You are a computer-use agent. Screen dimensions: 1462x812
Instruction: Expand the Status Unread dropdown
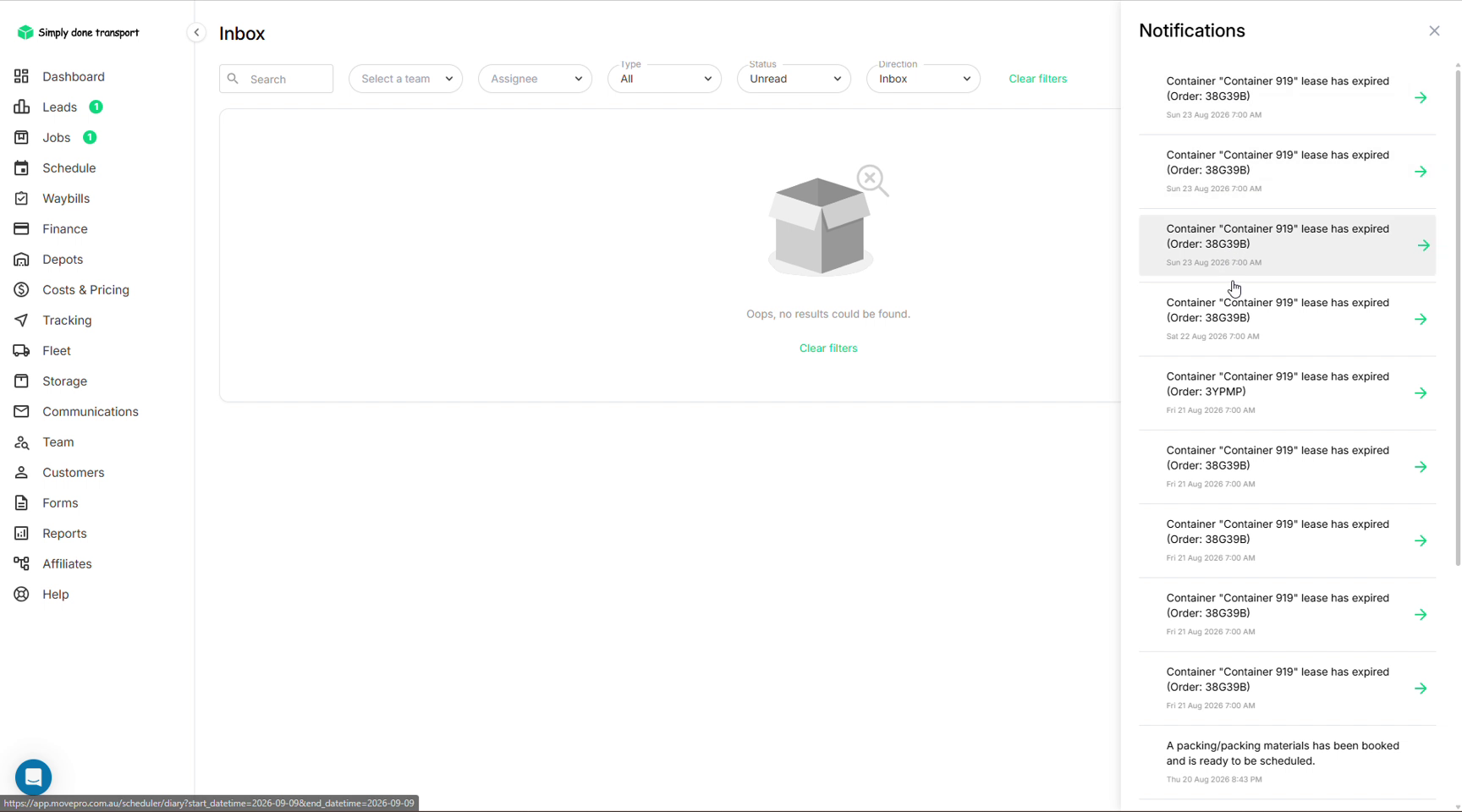(794, 79)
